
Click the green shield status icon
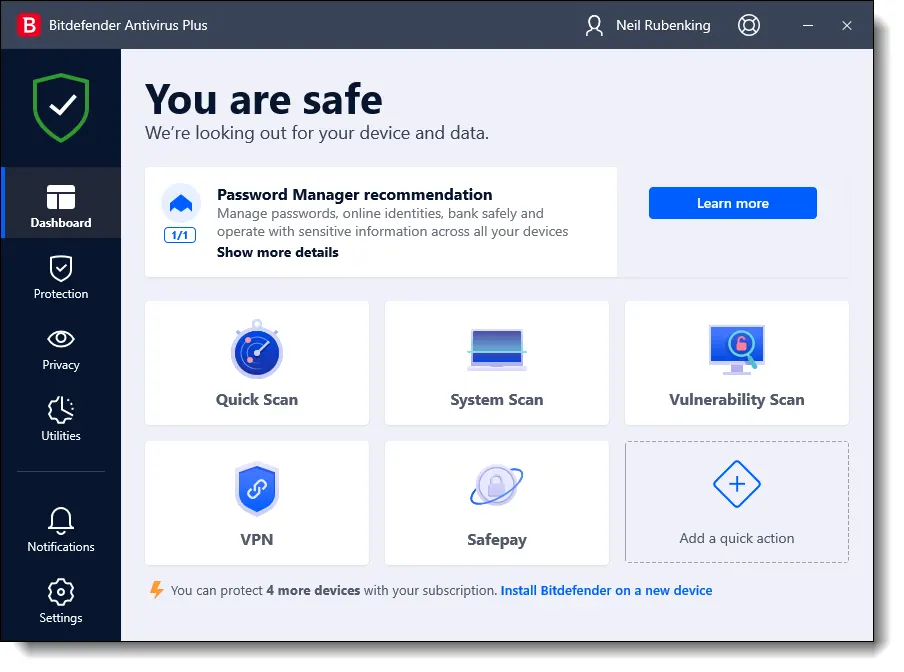pos(61,107)
